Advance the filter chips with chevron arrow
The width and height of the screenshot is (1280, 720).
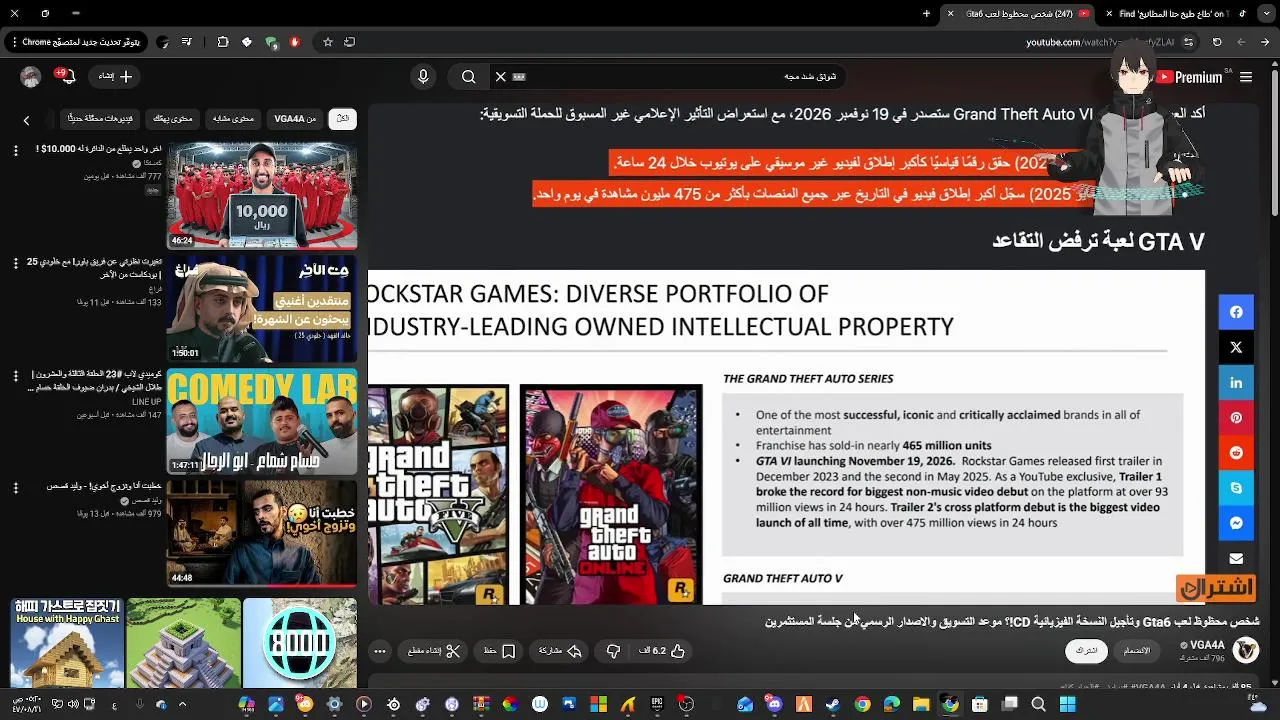click(27, 120)
